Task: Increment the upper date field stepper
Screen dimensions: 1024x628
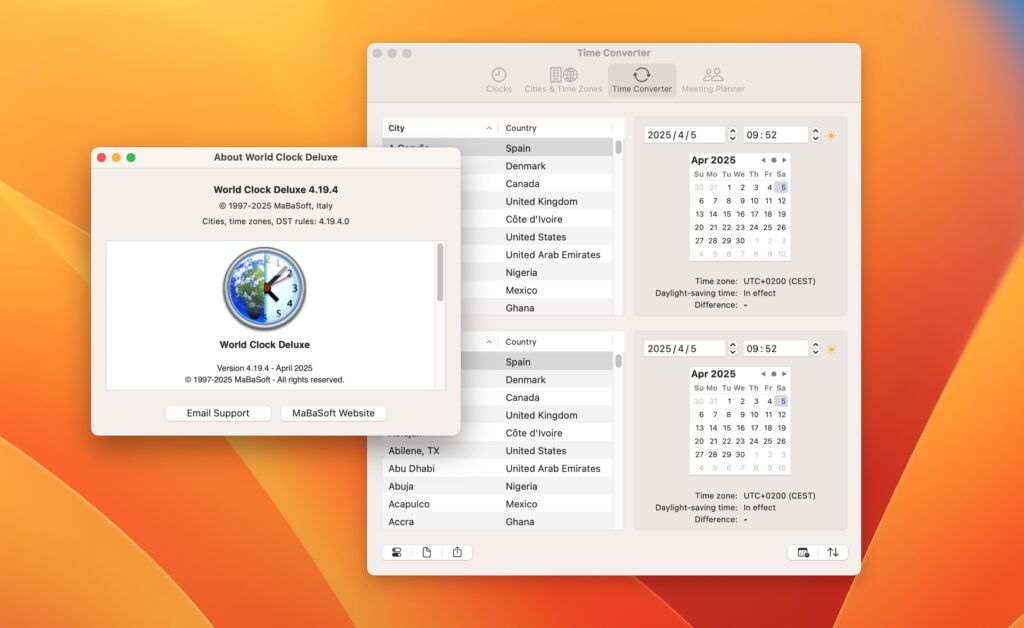Action: click(732, 131)
